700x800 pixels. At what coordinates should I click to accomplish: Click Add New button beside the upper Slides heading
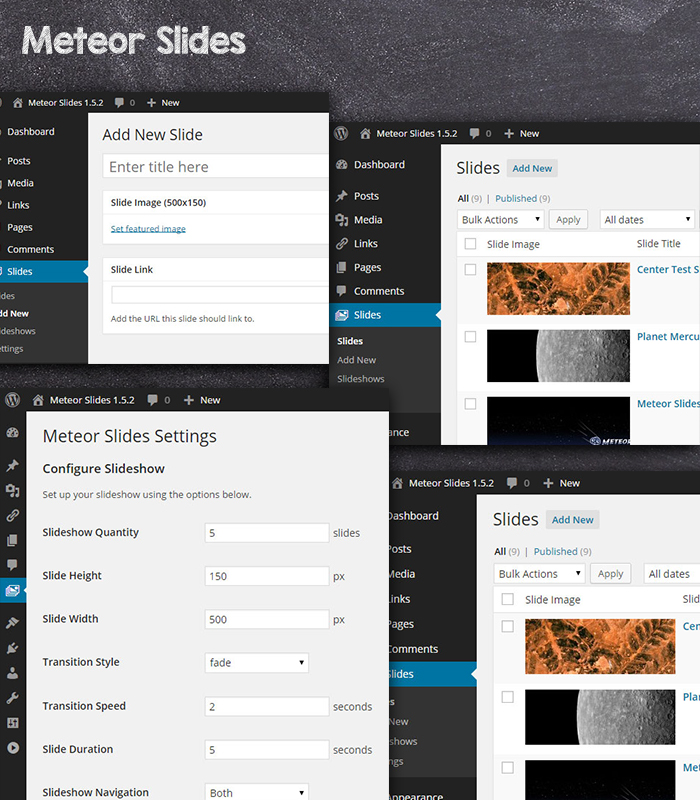click(x=532, y=168)
